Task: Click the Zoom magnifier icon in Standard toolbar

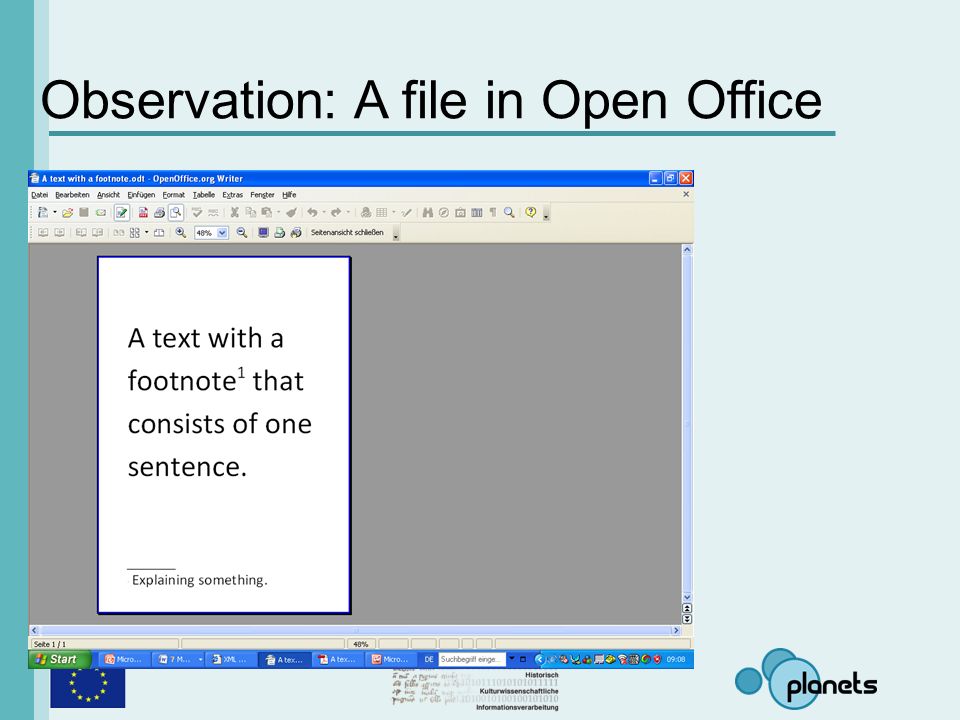Action: [509, 212]
